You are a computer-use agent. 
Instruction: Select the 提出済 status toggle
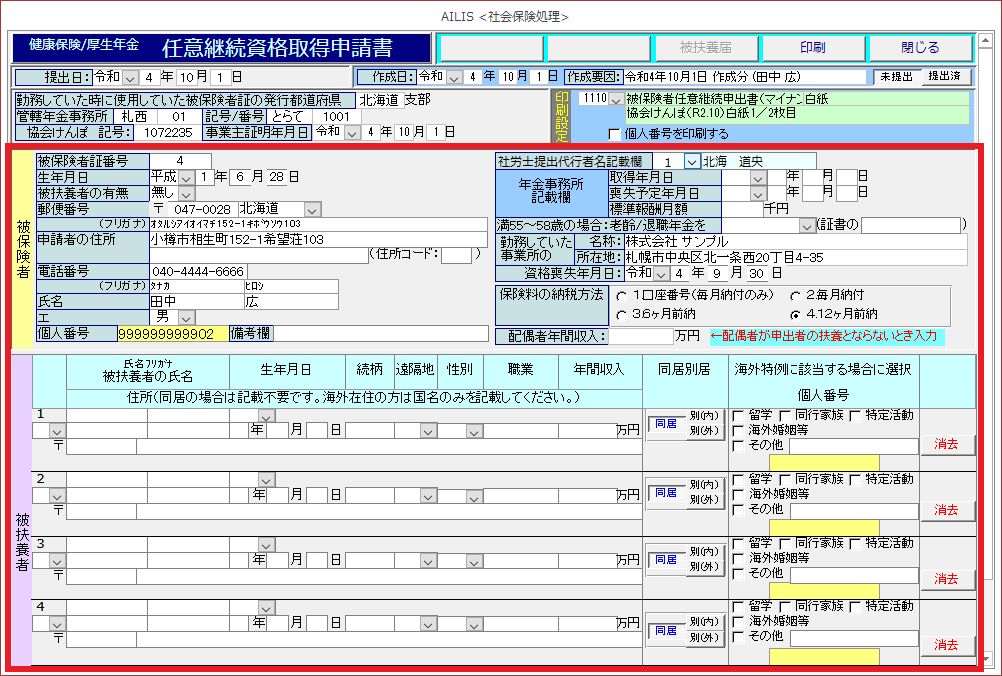(946, 76)
